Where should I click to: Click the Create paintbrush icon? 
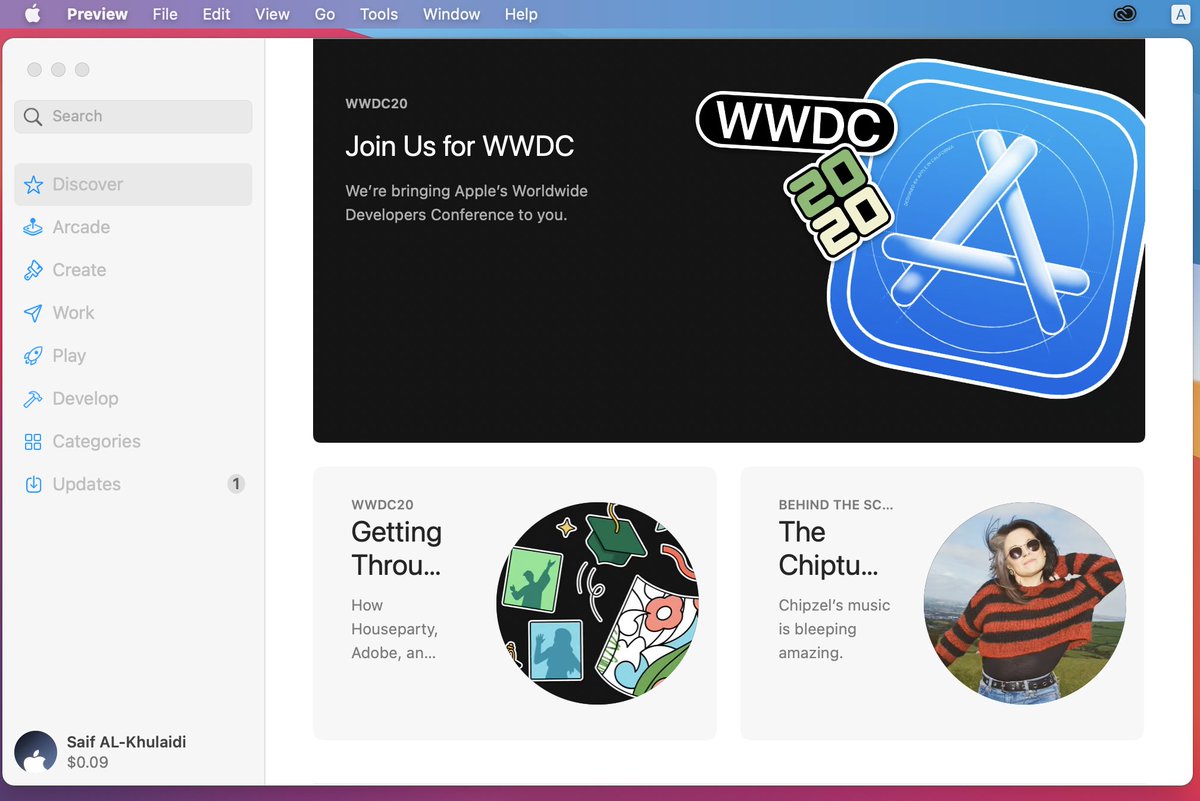33,270
